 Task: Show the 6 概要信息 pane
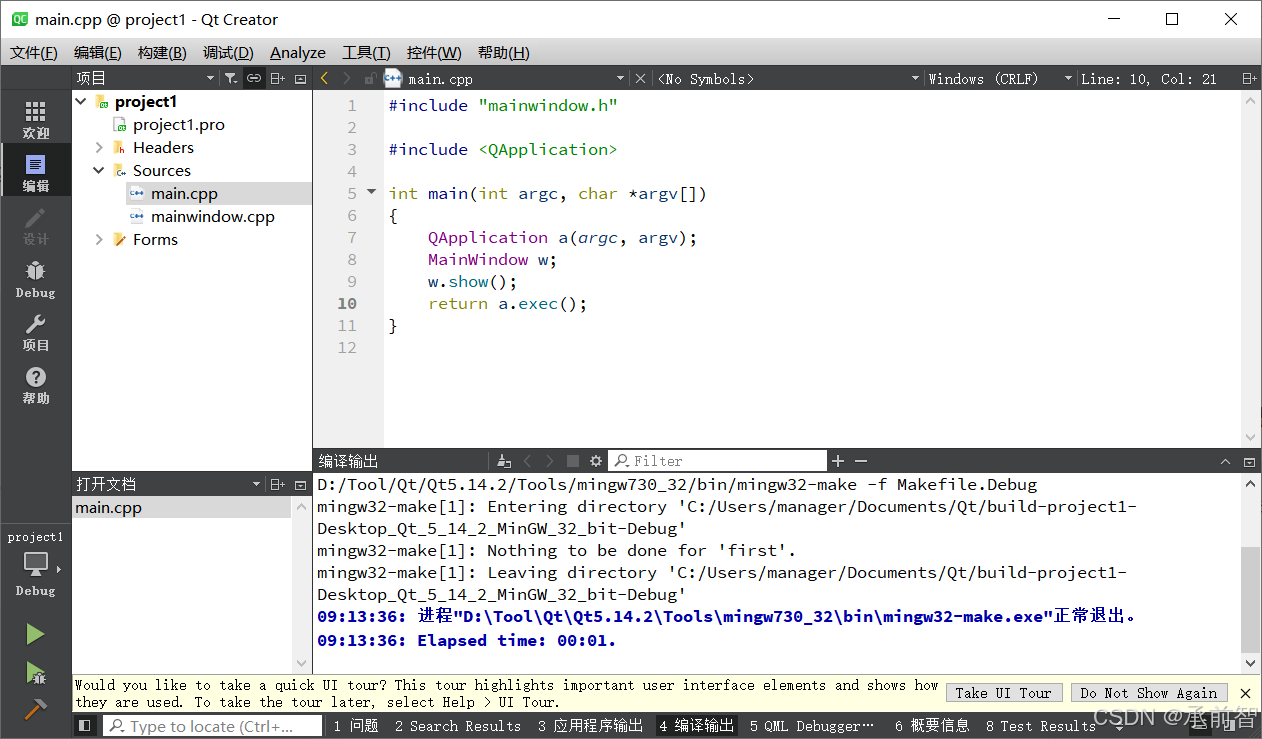[x=932, y=726]
